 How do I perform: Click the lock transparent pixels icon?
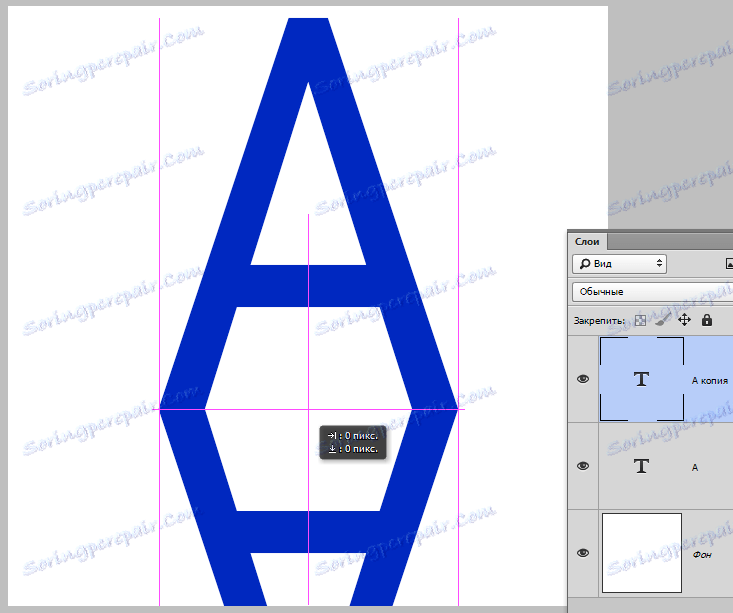coord(640,320)
